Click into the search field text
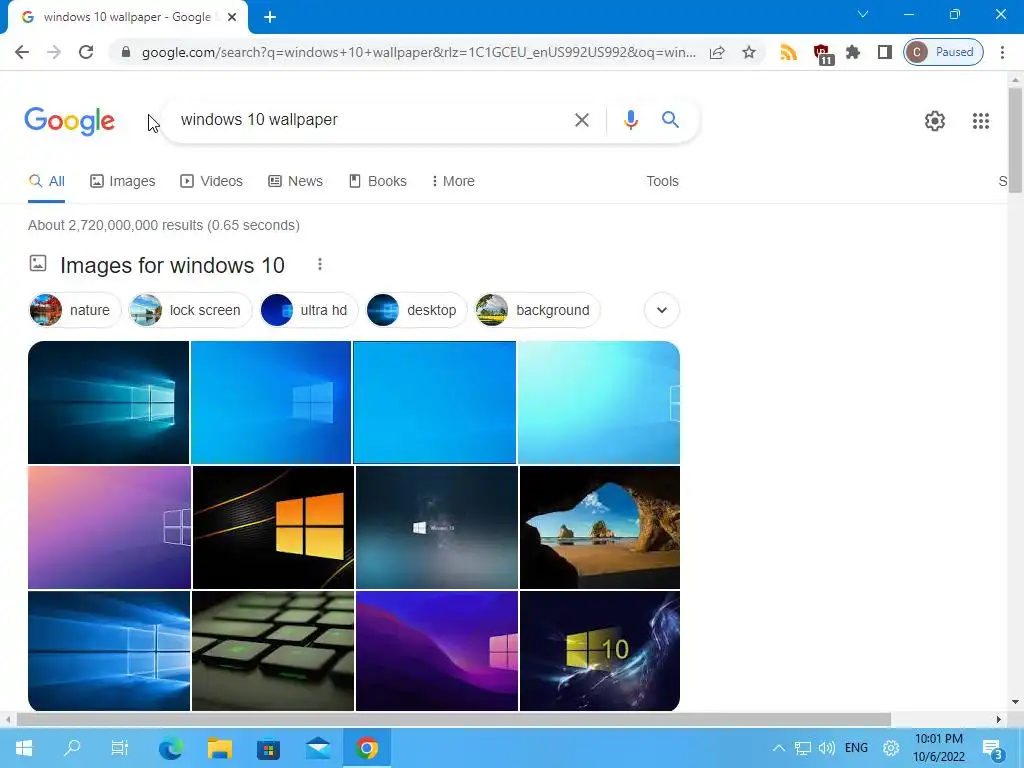 tap(259, 120)
